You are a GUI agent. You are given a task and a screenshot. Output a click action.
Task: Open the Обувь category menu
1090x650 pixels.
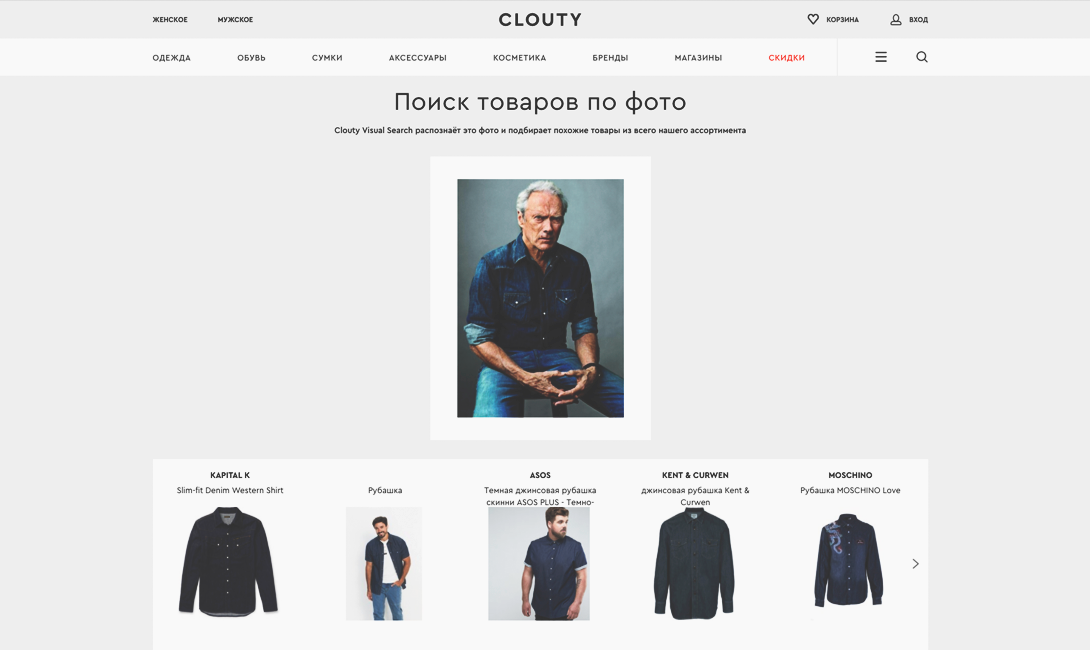[x=252, y=58]
